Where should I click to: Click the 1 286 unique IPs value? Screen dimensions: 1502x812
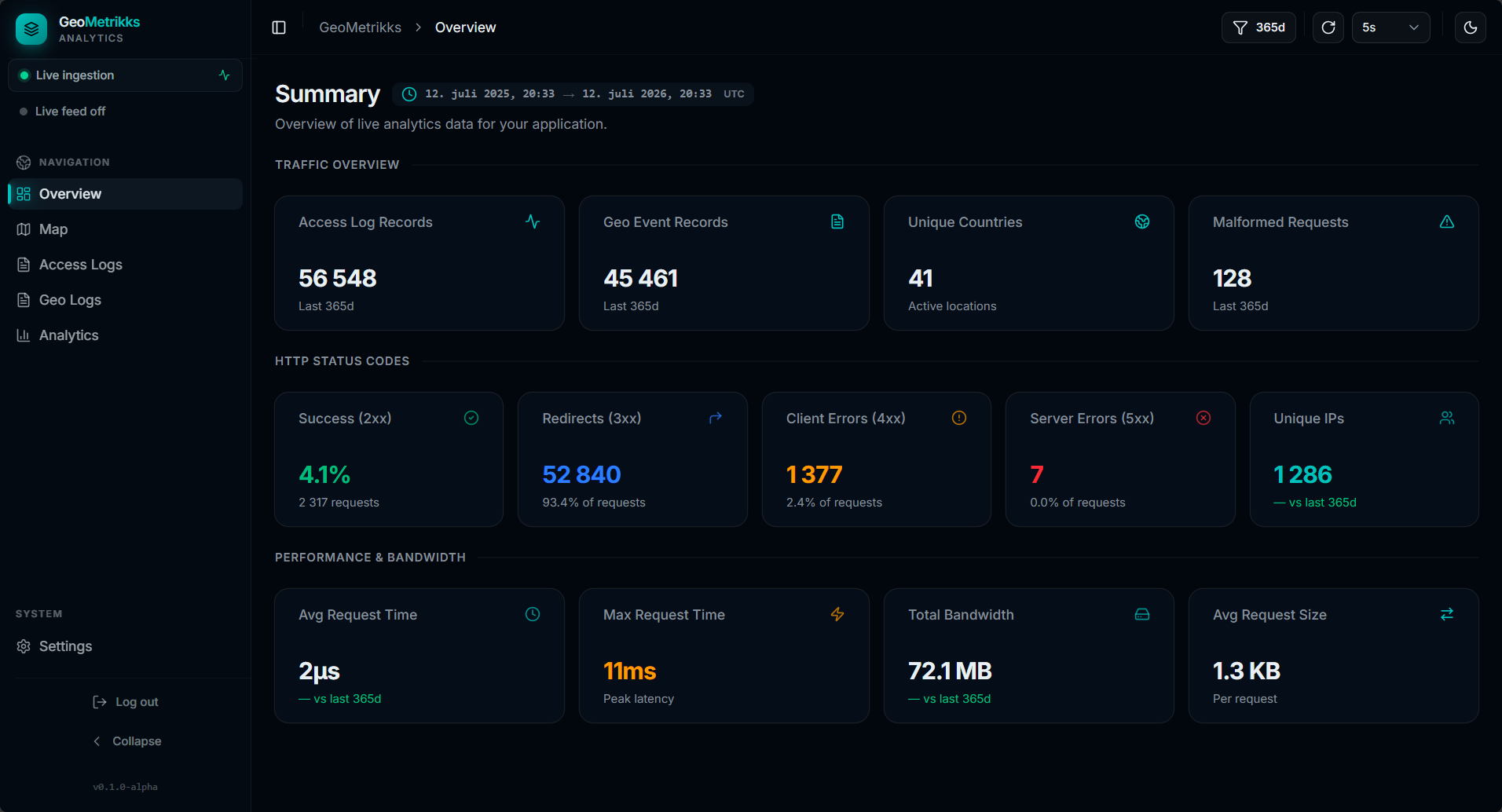pos(1303,475)
